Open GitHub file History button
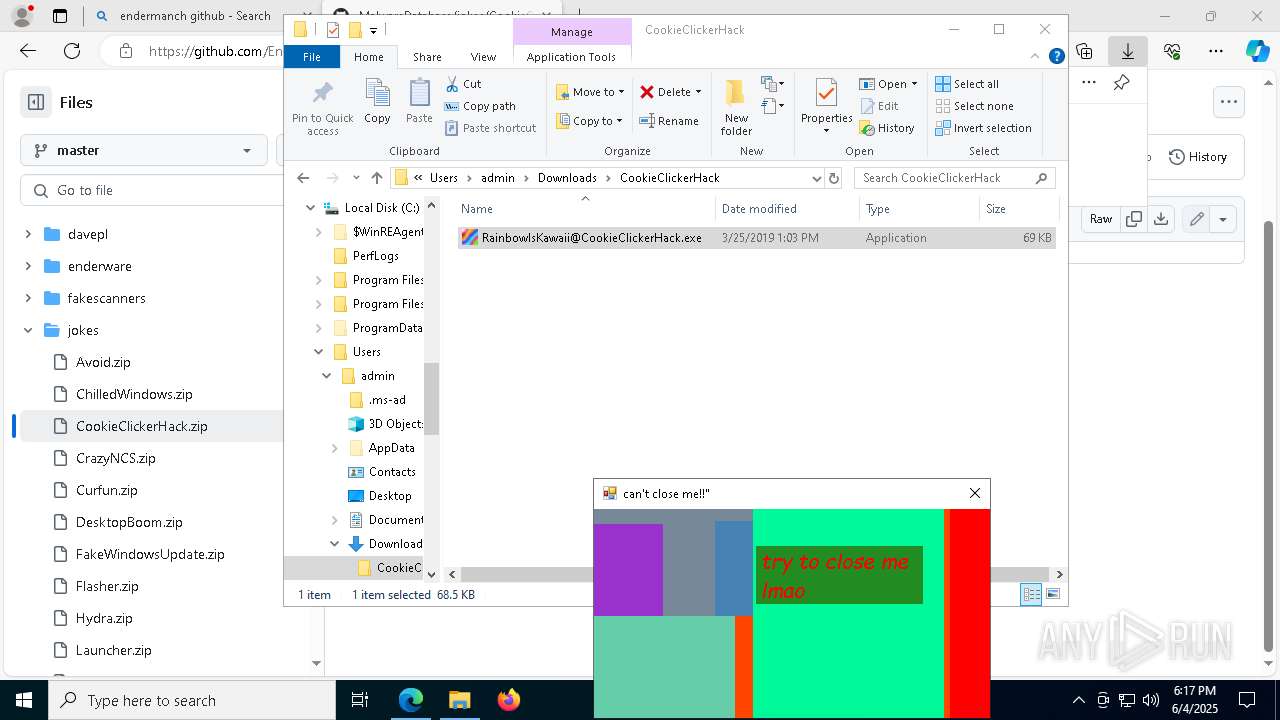 (x=1198, y=157)
